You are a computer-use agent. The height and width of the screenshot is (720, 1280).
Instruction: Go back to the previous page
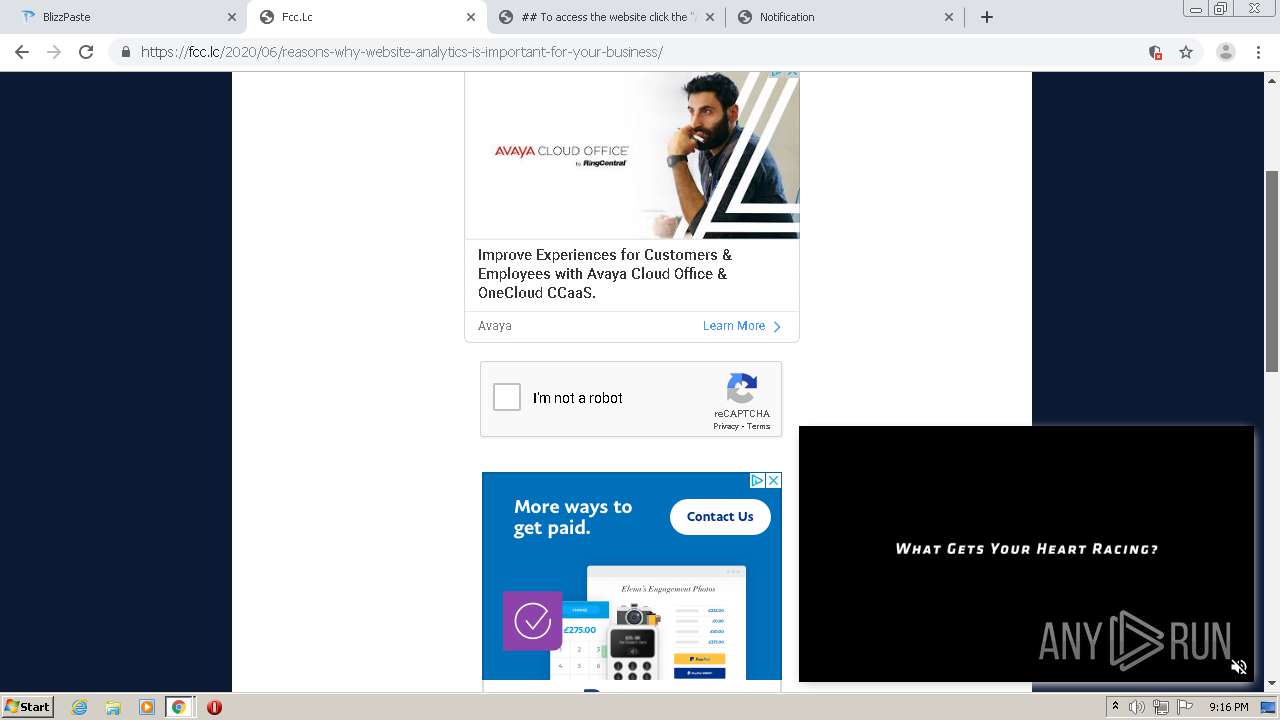22,52
